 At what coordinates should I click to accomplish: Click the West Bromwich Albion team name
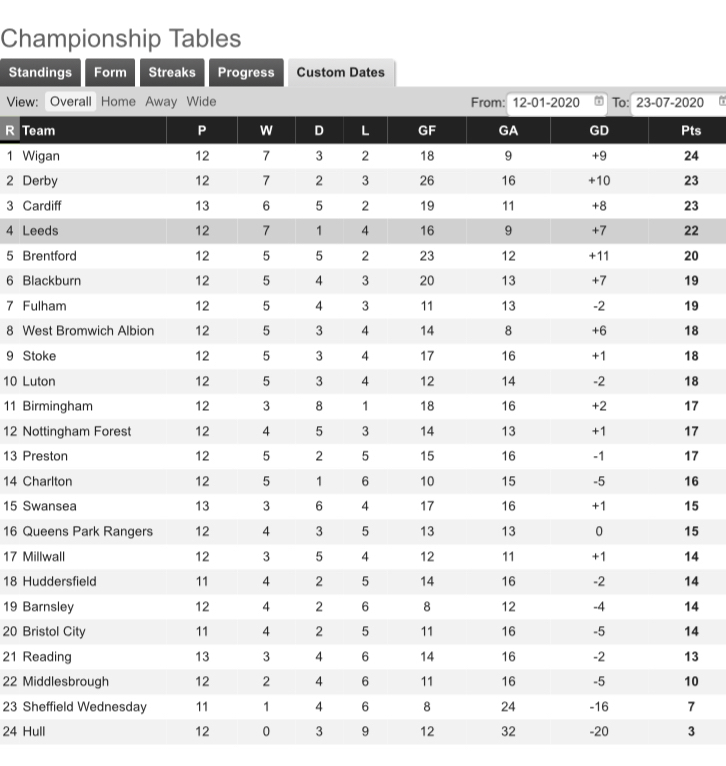(88, 331)
